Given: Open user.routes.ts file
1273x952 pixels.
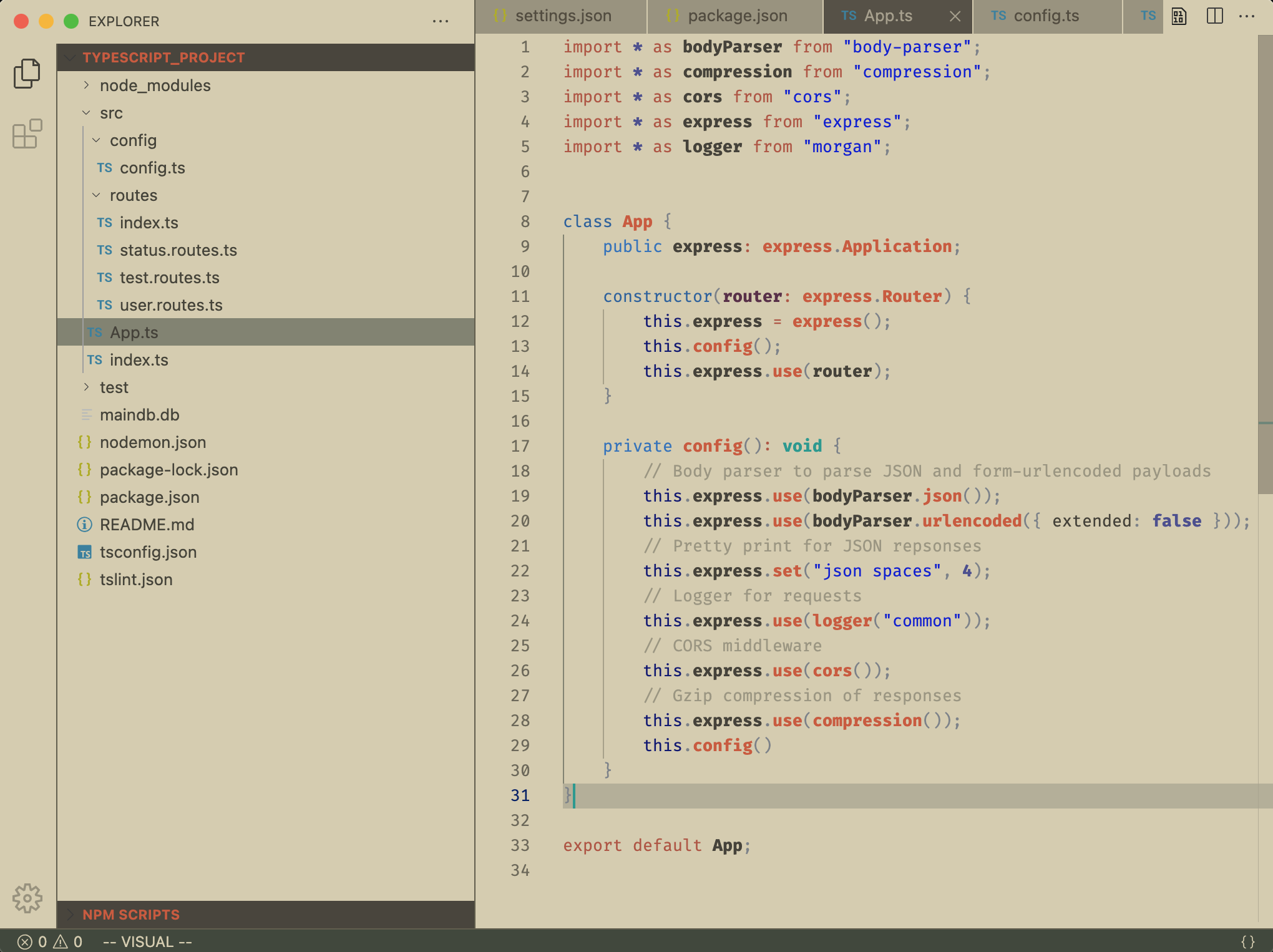Looking at the screenshot, I should coord(266,305).
